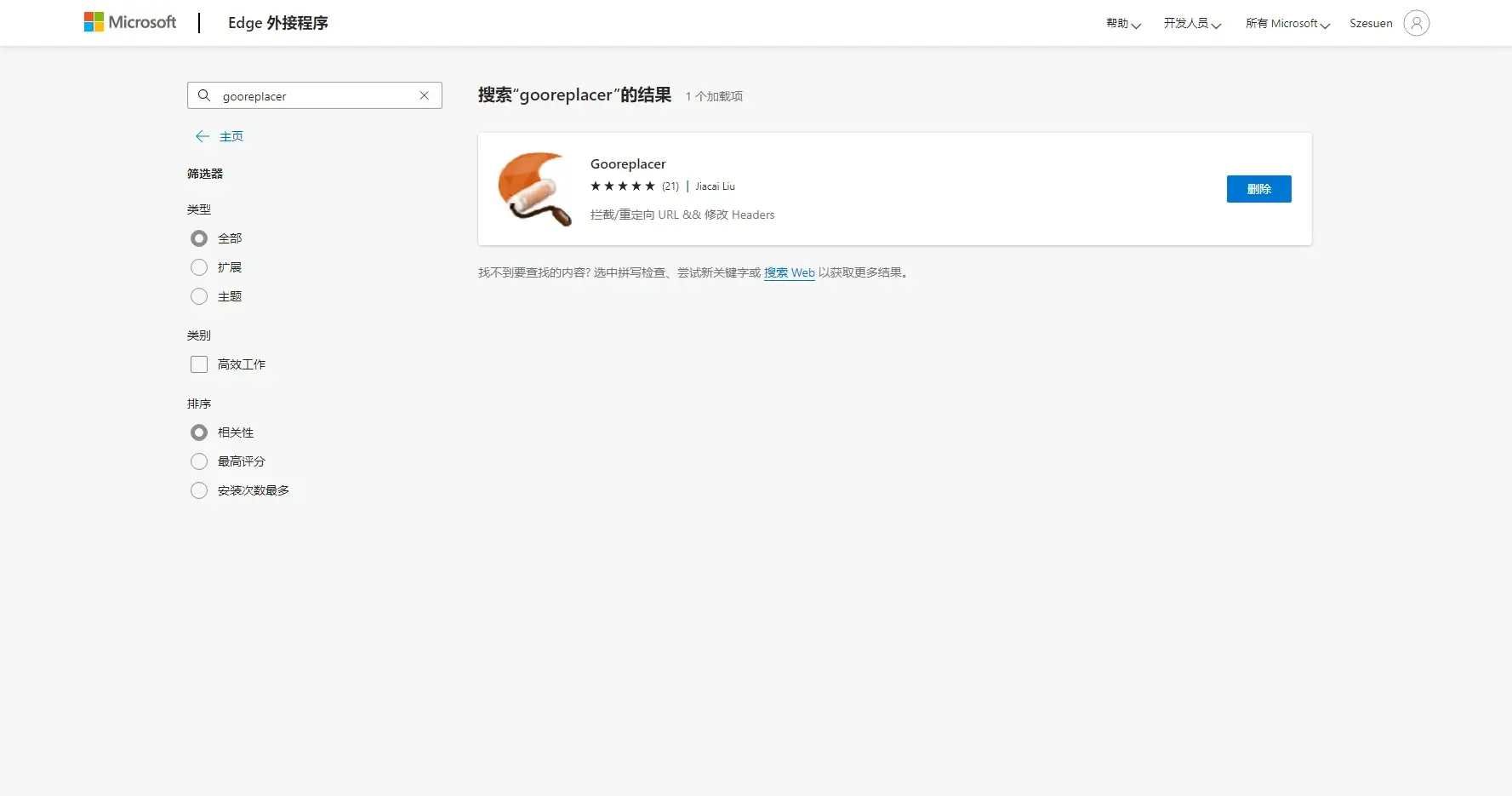
Task: Select the 安装次数最多 sorting radio
Action: tap(198, 490)
